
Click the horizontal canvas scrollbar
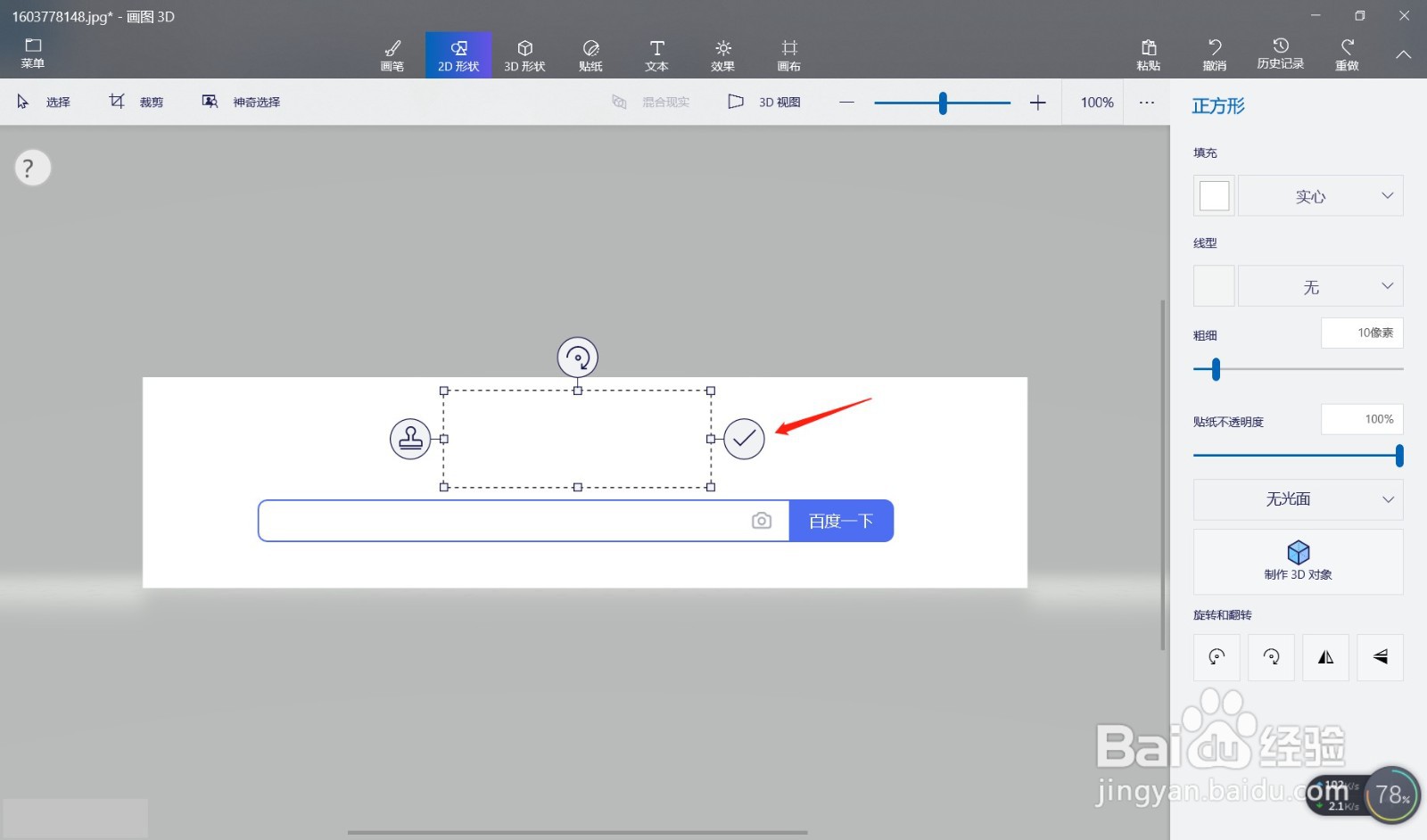click(x=577, y=833)
